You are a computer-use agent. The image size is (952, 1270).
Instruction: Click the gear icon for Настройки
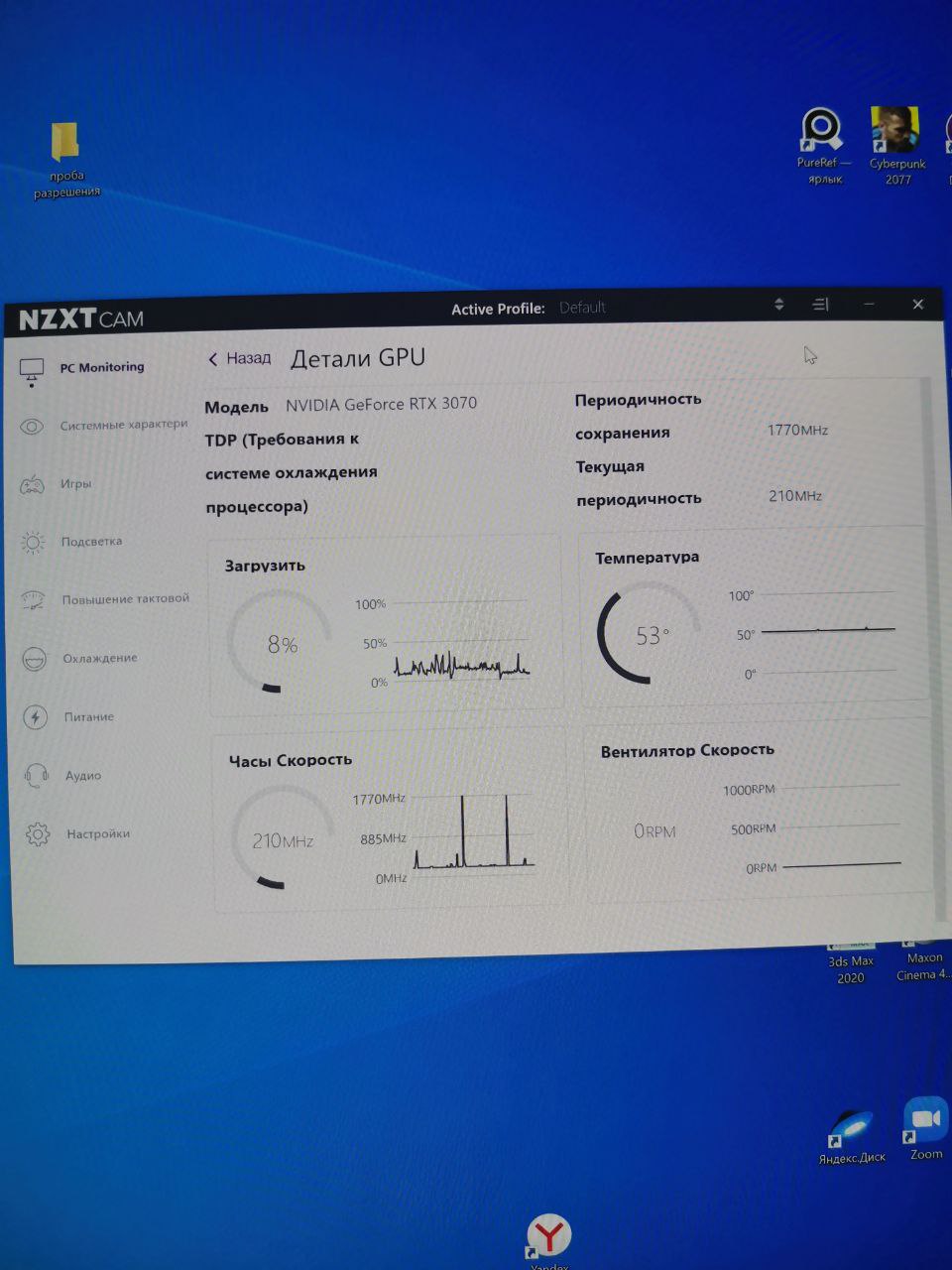point(38,834)
